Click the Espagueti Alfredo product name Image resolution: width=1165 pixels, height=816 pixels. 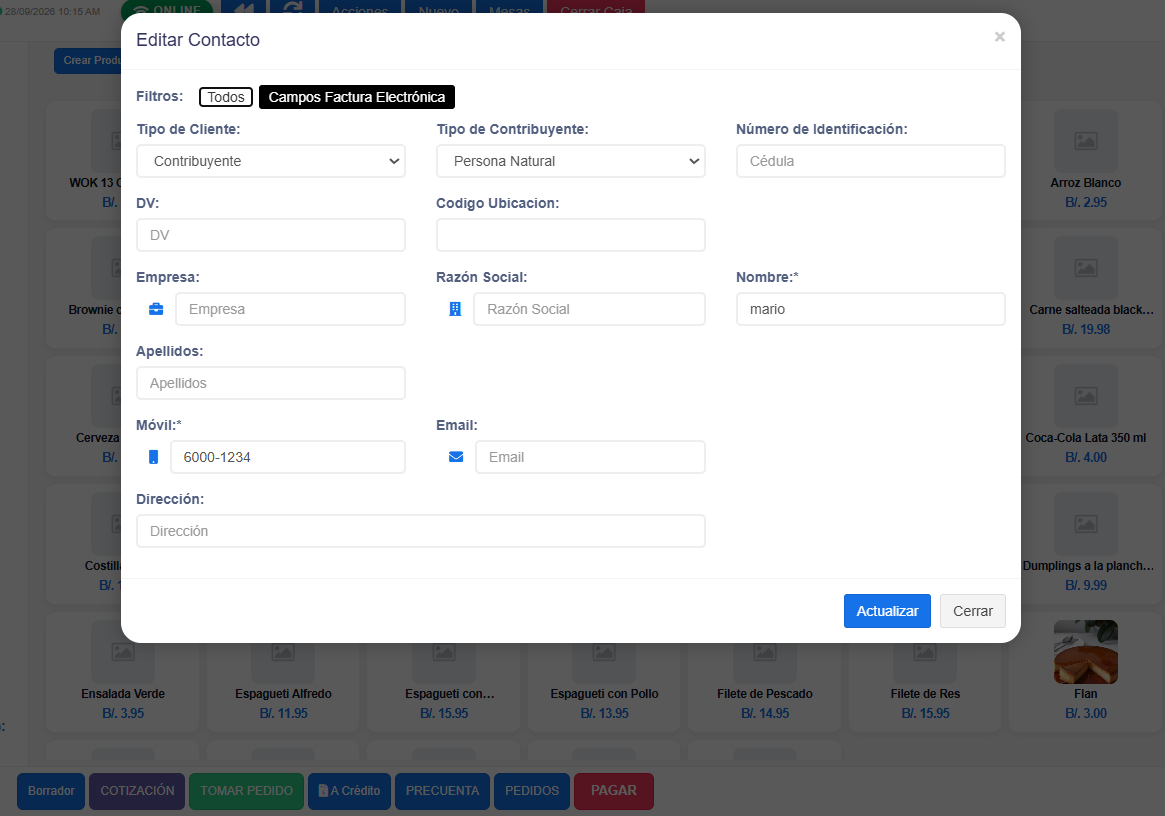(x=283, y=693)
